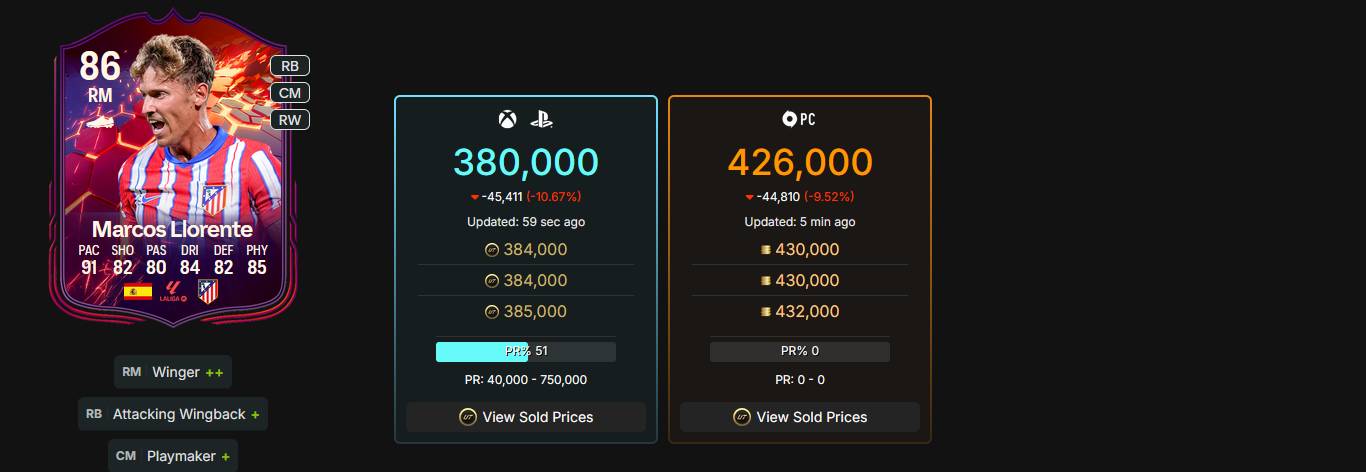Select the RW alternate position badge
This screenshot has width=1366, height=472.
(290, 120)
